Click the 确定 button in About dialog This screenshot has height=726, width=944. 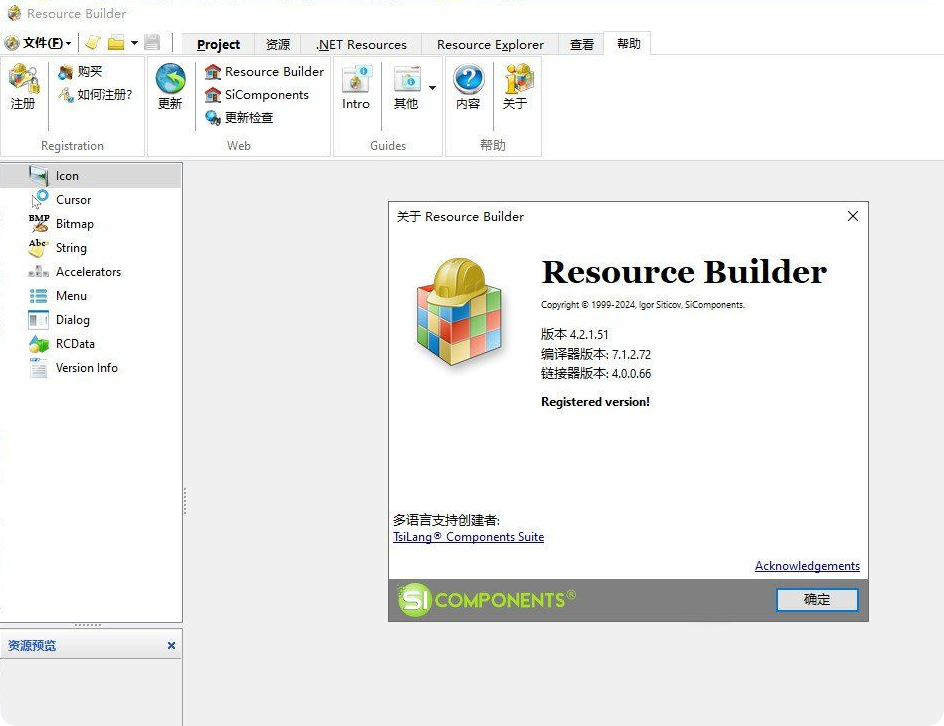pyautogui.click(x=817, y=600)
